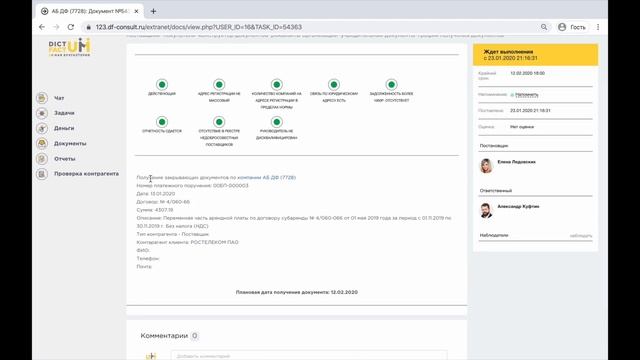Click 'Плановая дата получения документа: 12.02.2020'

(x=297, y=292)
